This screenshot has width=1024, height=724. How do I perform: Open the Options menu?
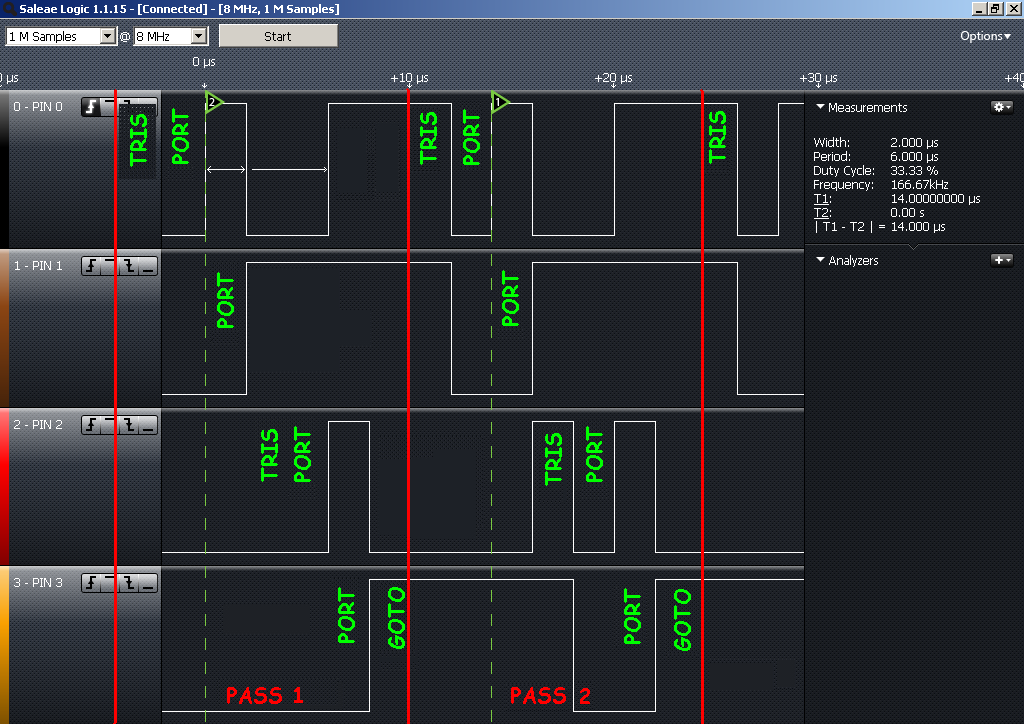(x=985, y=36)
